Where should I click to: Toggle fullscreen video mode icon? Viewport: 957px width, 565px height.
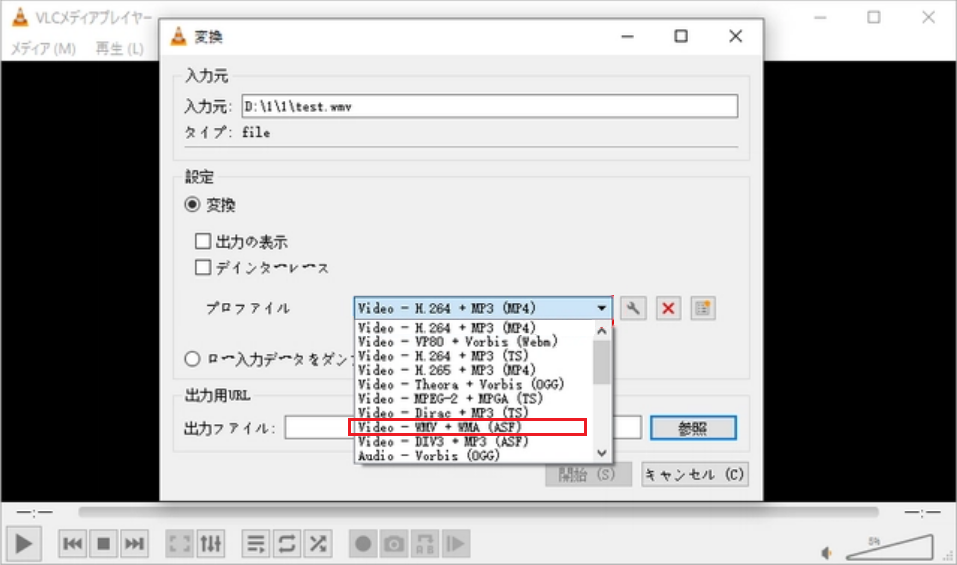(179, 543)
